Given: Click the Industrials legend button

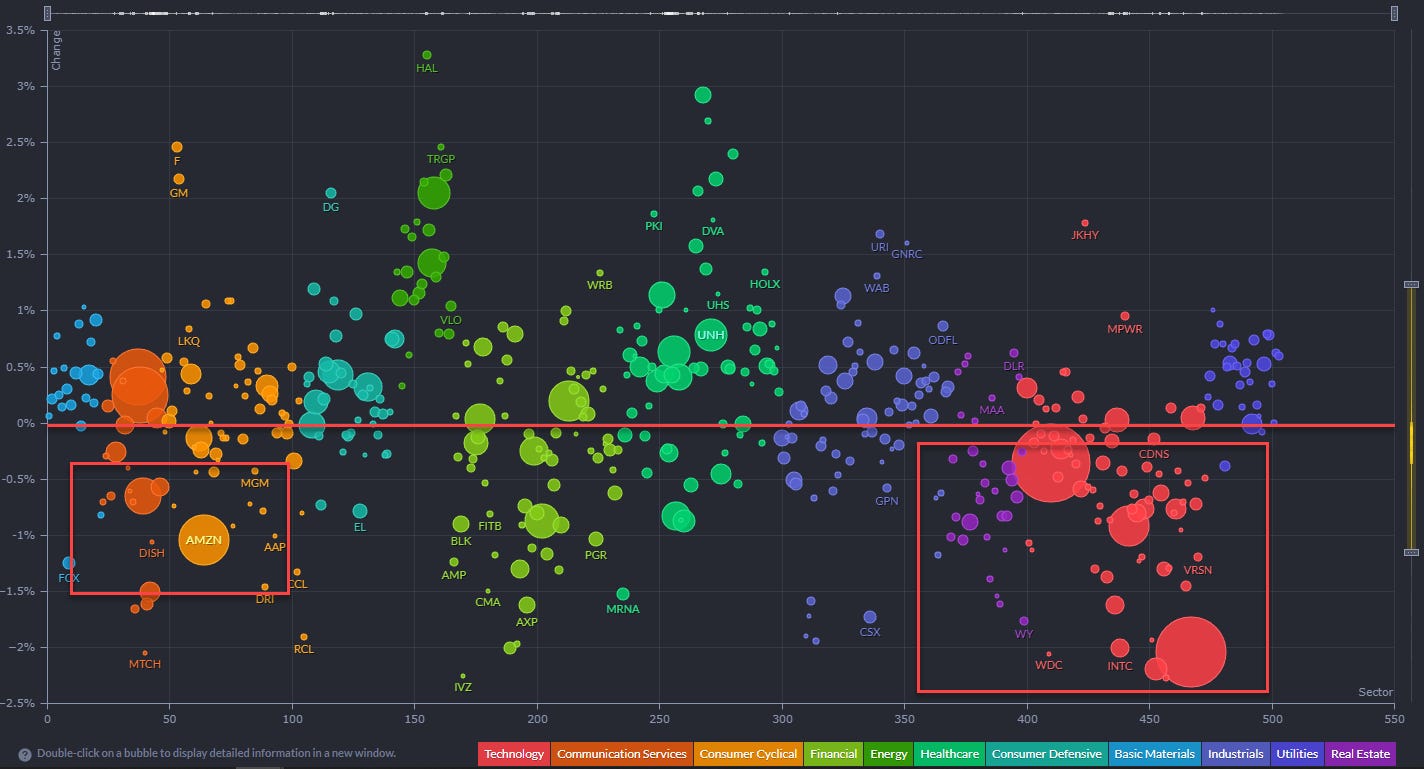Looking at the screenshot, I should tap(1235, 754).
